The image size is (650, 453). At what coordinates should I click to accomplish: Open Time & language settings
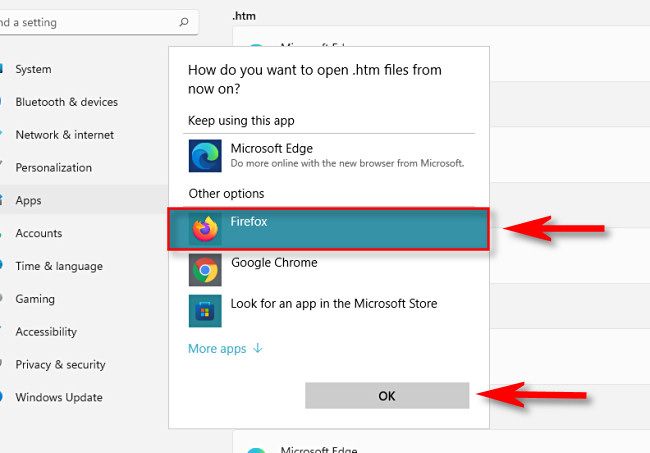click(x=59, y=266)
